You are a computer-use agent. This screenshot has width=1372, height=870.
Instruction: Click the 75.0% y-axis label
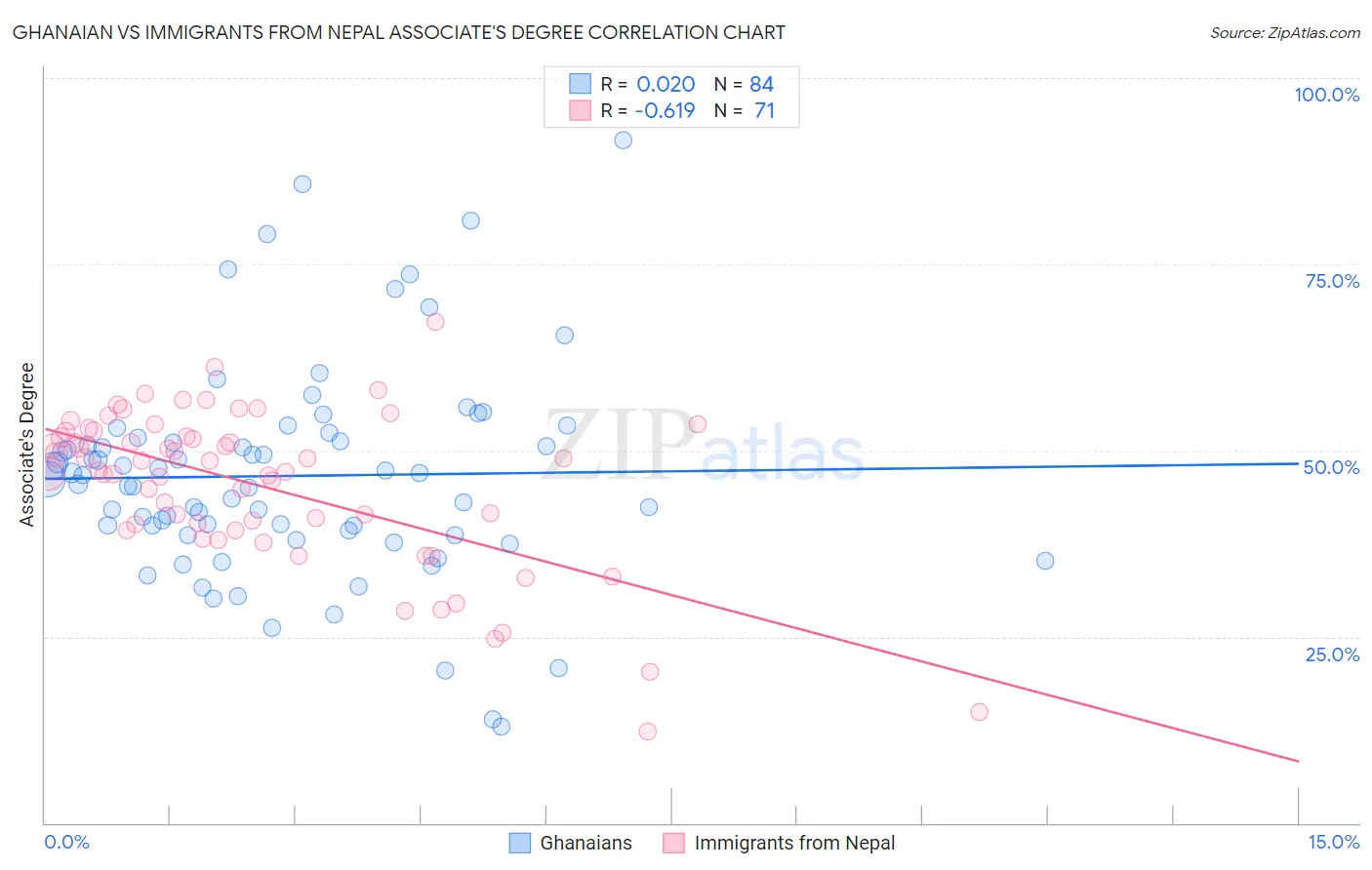(x=1332, y=281)
